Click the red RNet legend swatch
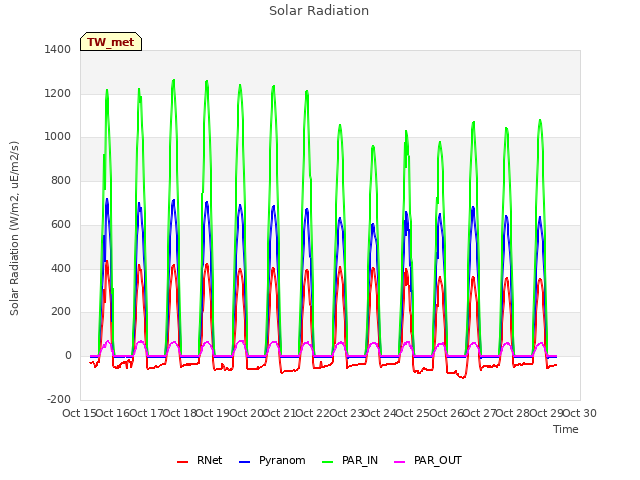The height and width of the screenshot is (480, 640). click(182, 462)
